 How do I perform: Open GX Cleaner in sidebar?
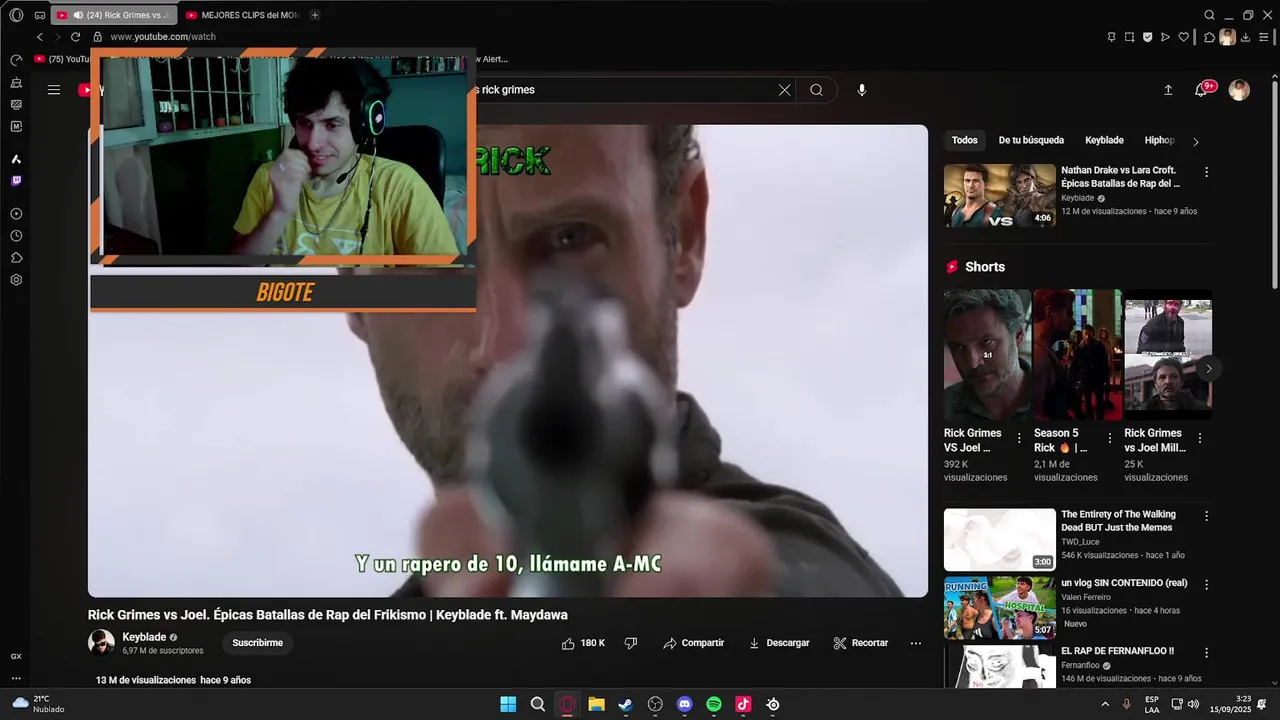coord(16,82)
